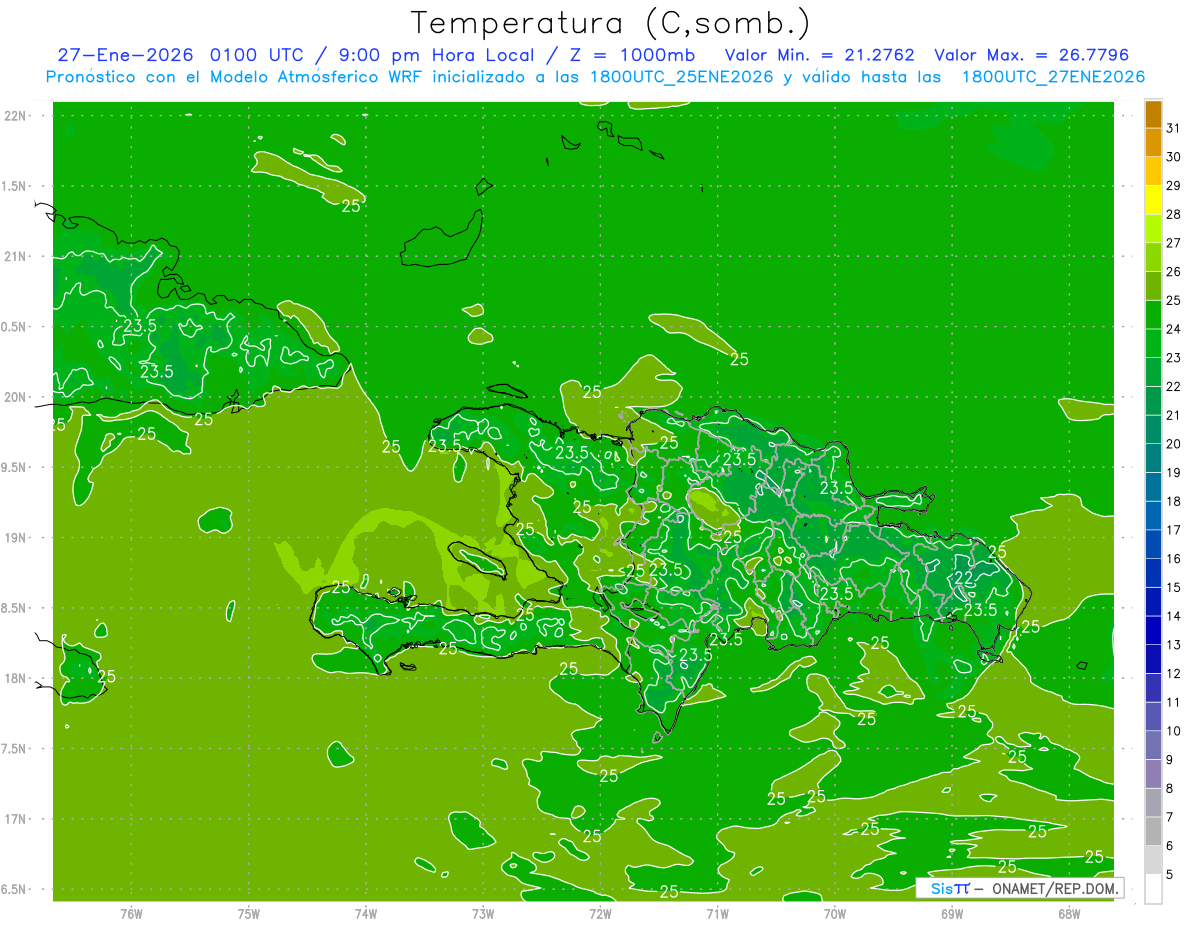Click the '75W' longitude axis label
This screenshot has width=1200, height=927.
click(x=249, y=913)
